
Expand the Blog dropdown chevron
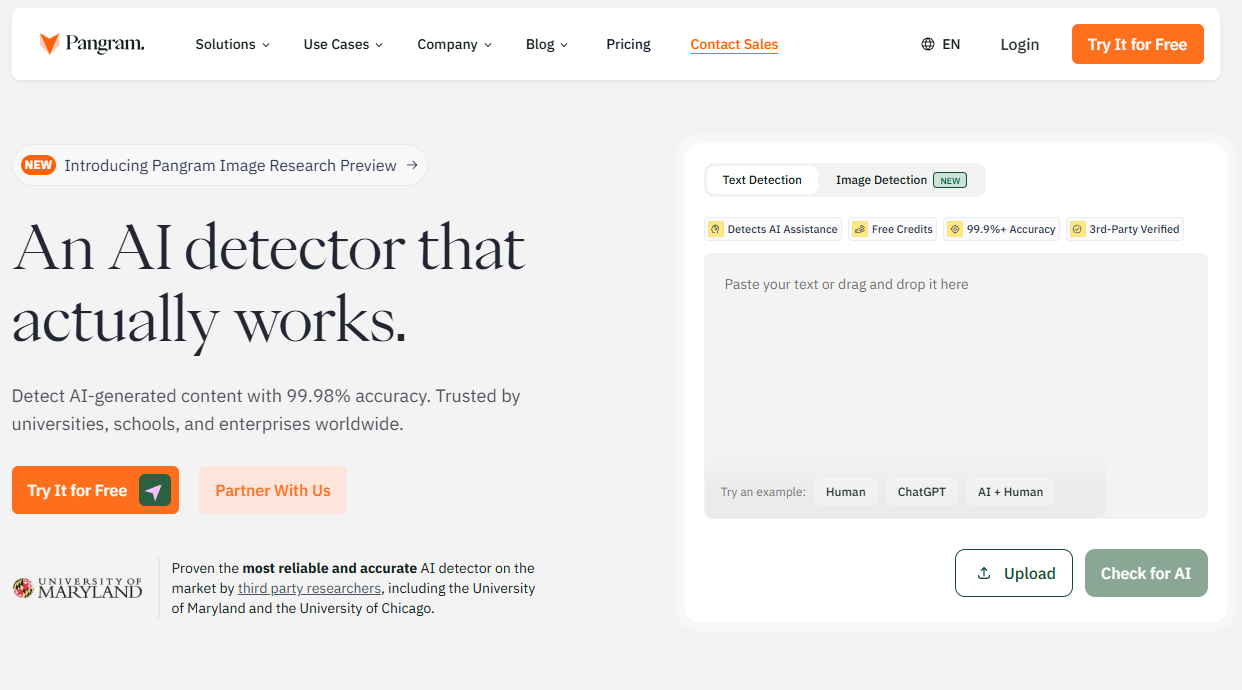point(564,45)
